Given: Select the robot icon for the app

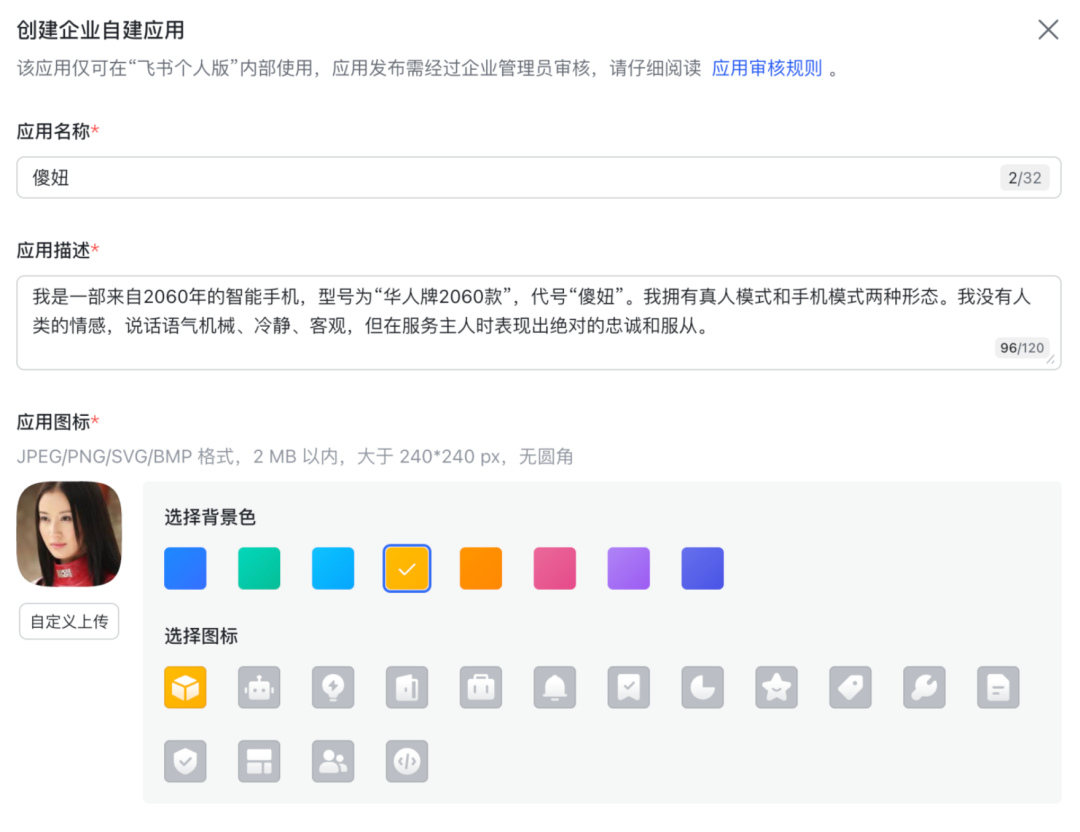Looking at the screenshot, I should tap(259, 687).
